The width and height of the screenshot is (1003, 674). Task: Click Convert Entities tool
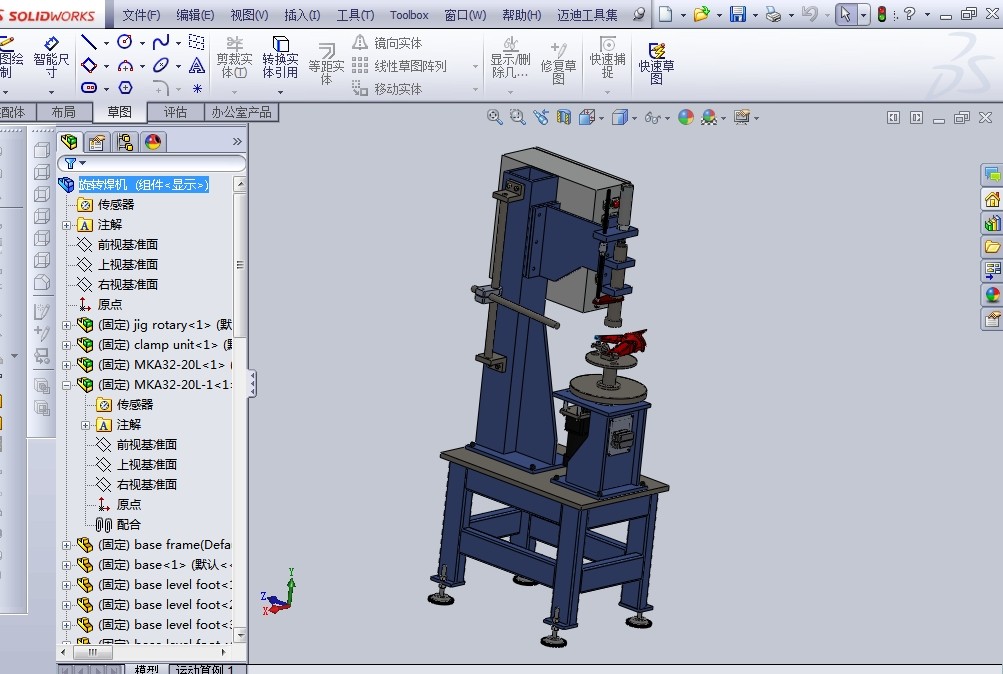pyautogui.click(x=280, y=57)
